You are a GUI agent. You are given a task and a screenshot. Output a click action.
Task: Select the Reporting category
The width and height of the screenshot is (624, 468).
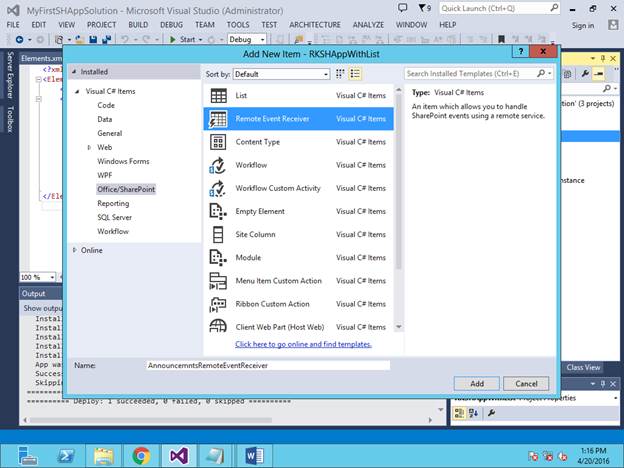point(113,203)
